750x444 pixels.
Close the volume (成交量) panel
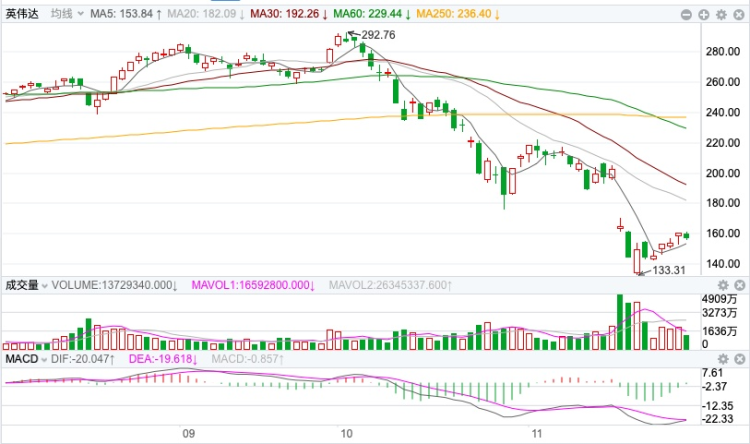pos(739,286)
